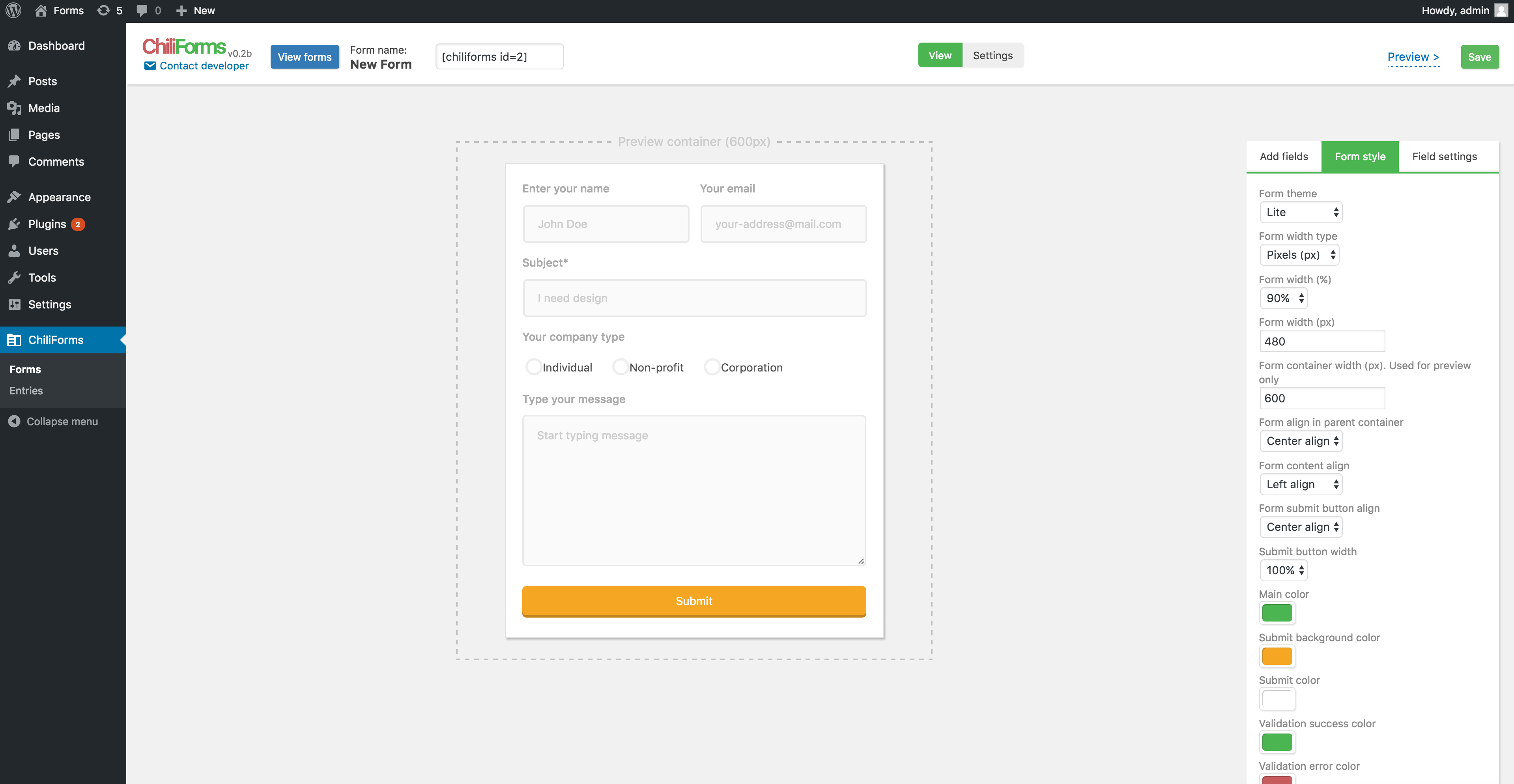
Task: Click the message textarea
Action: point(693,490)
